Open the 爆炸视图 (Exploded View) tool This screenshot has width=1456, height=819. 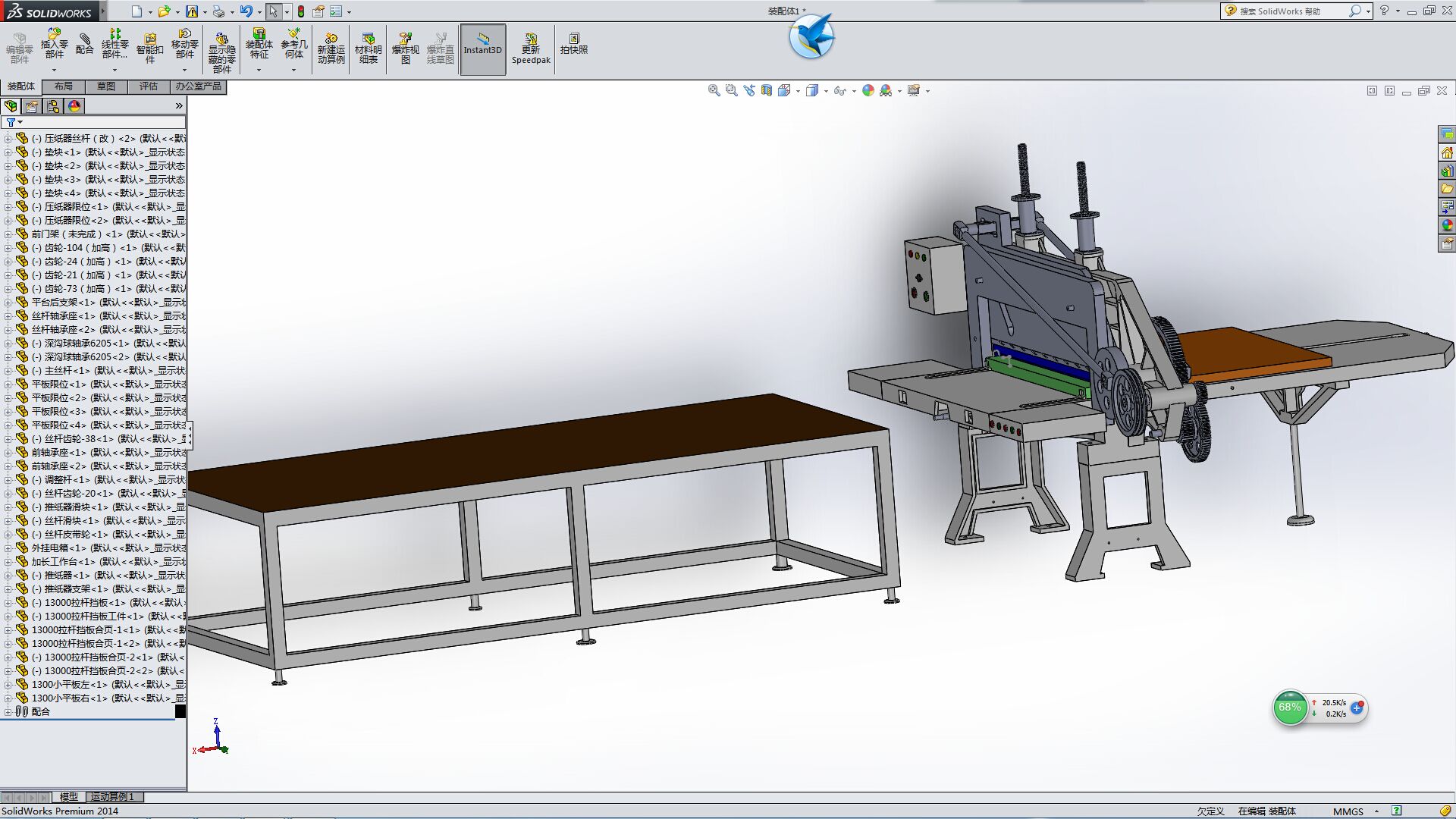[406, 44]
